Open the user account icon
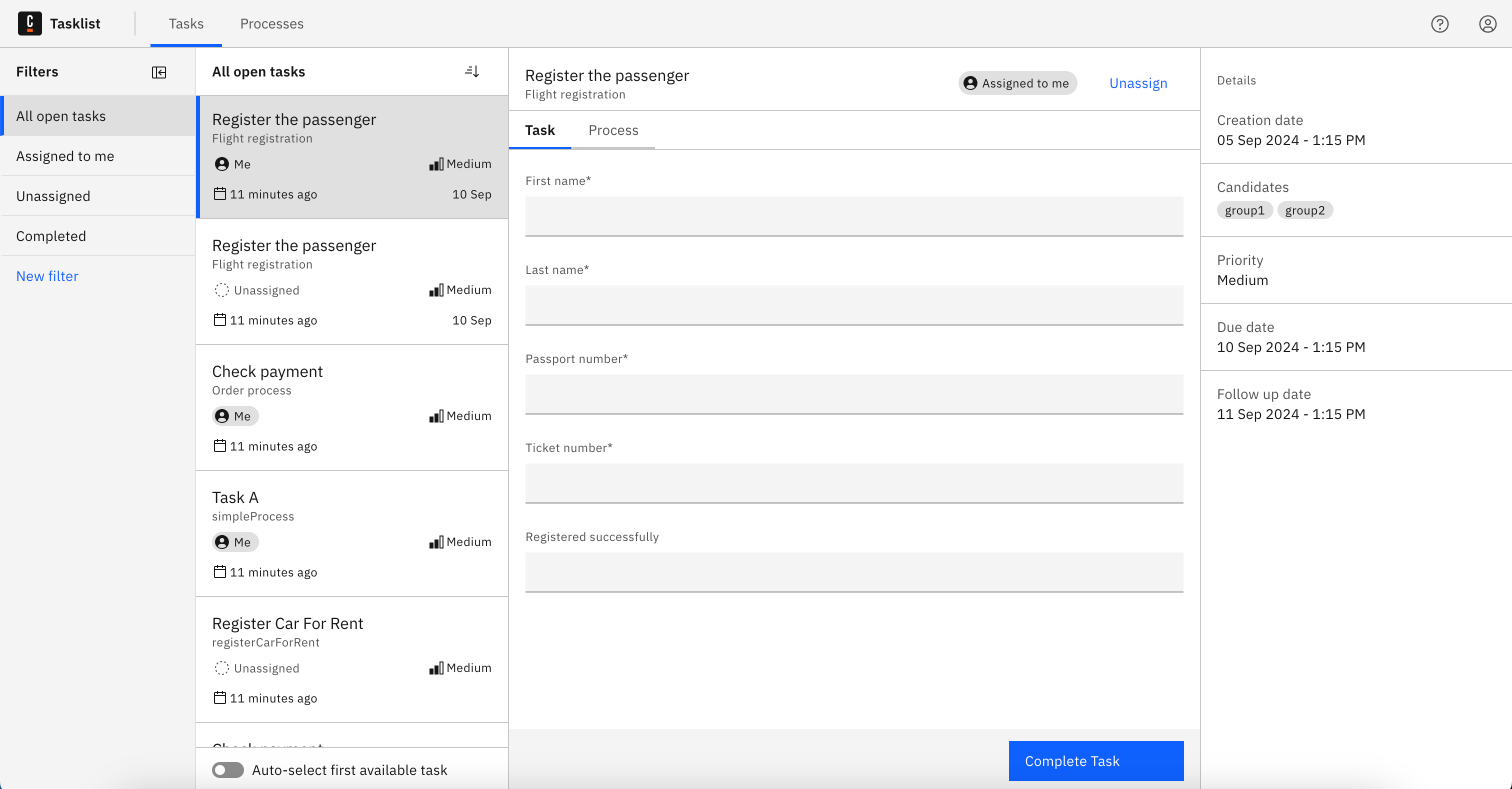The height and width of the screenshot is (789, 1512). [x=1487, y=23]
